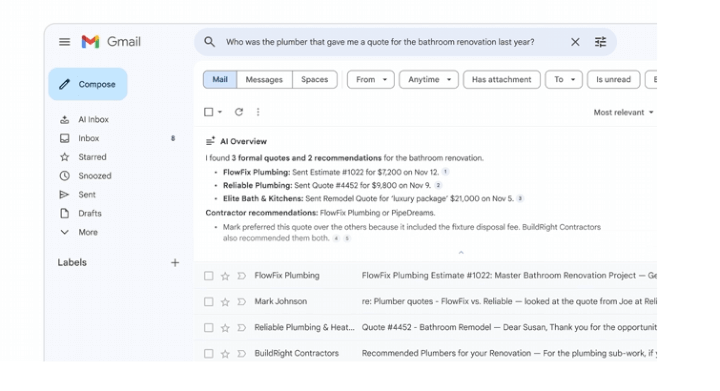Open citation 2 after Reliable Plumbing
Screen dimensions: 720x391
438,185
